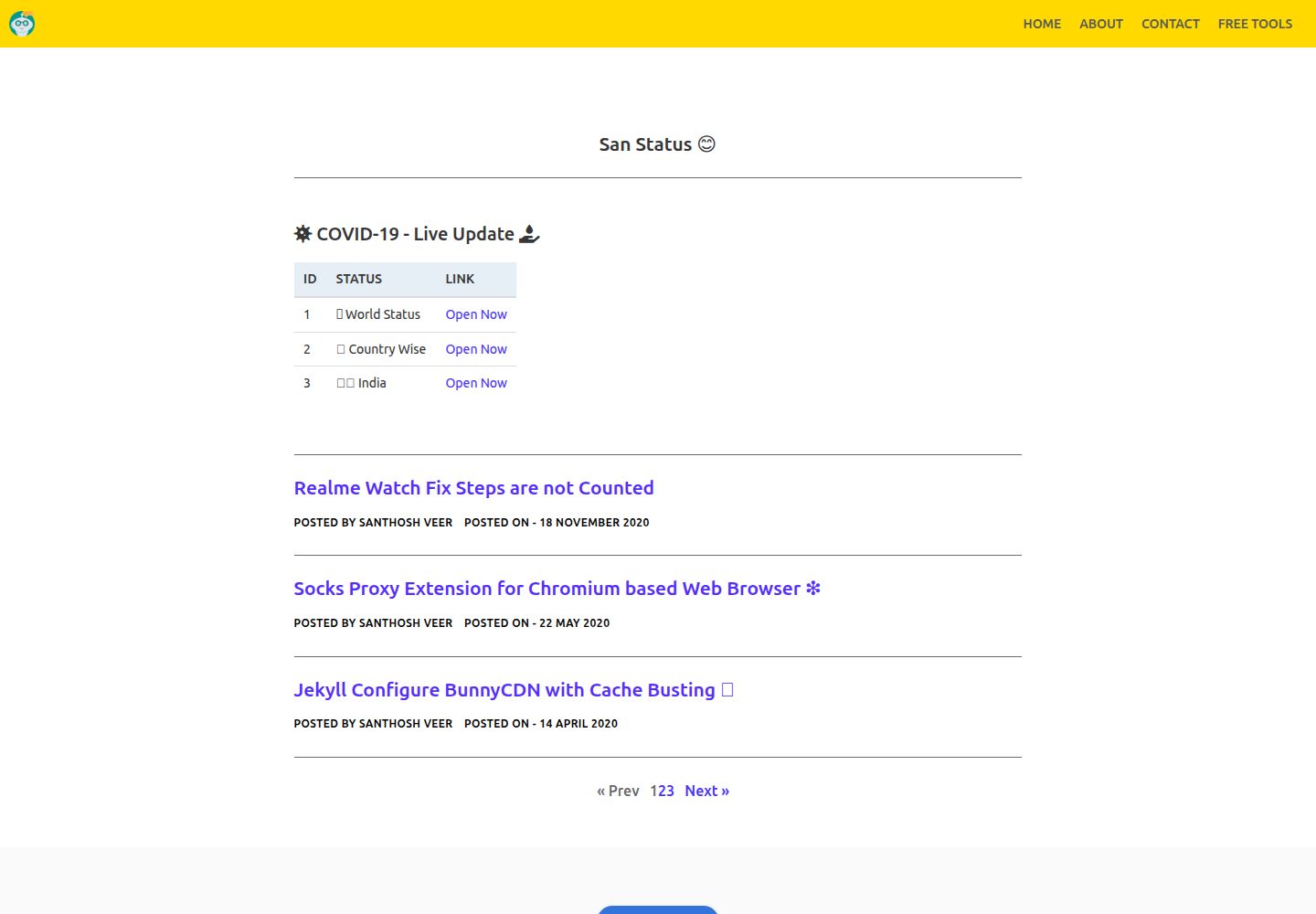Click the « Prev pagination label
The height and width of the screenshot is (914, 1316).
point(618,791)
